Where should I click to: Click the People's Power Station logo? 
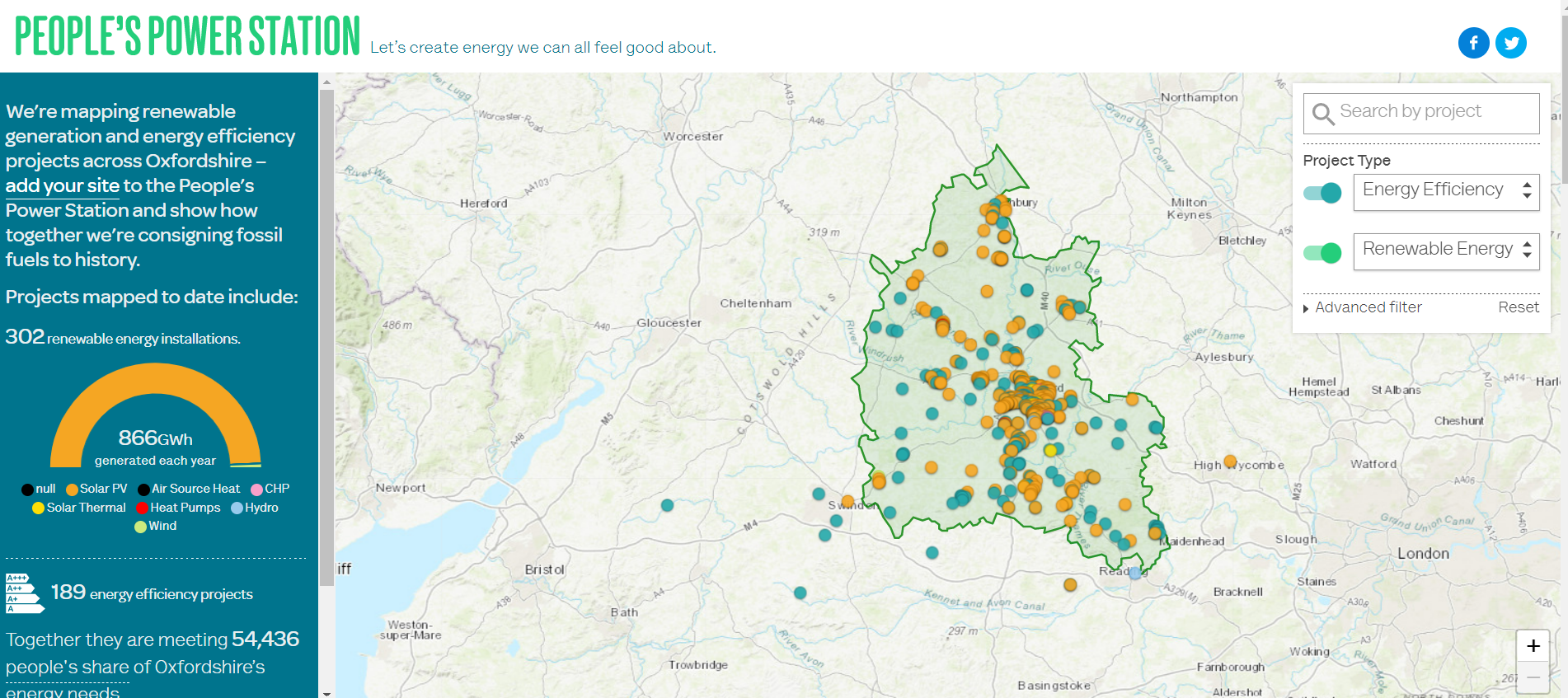click(188, 36)
